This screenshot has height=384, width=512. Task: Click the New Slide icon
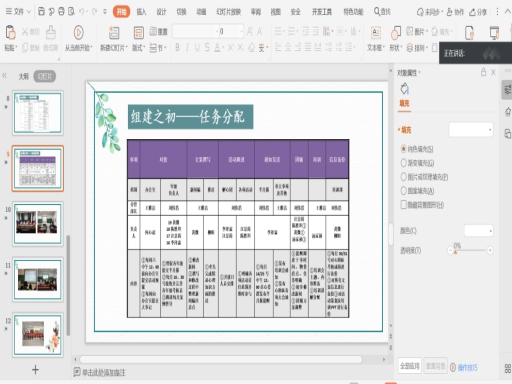(x=114, y=33)
